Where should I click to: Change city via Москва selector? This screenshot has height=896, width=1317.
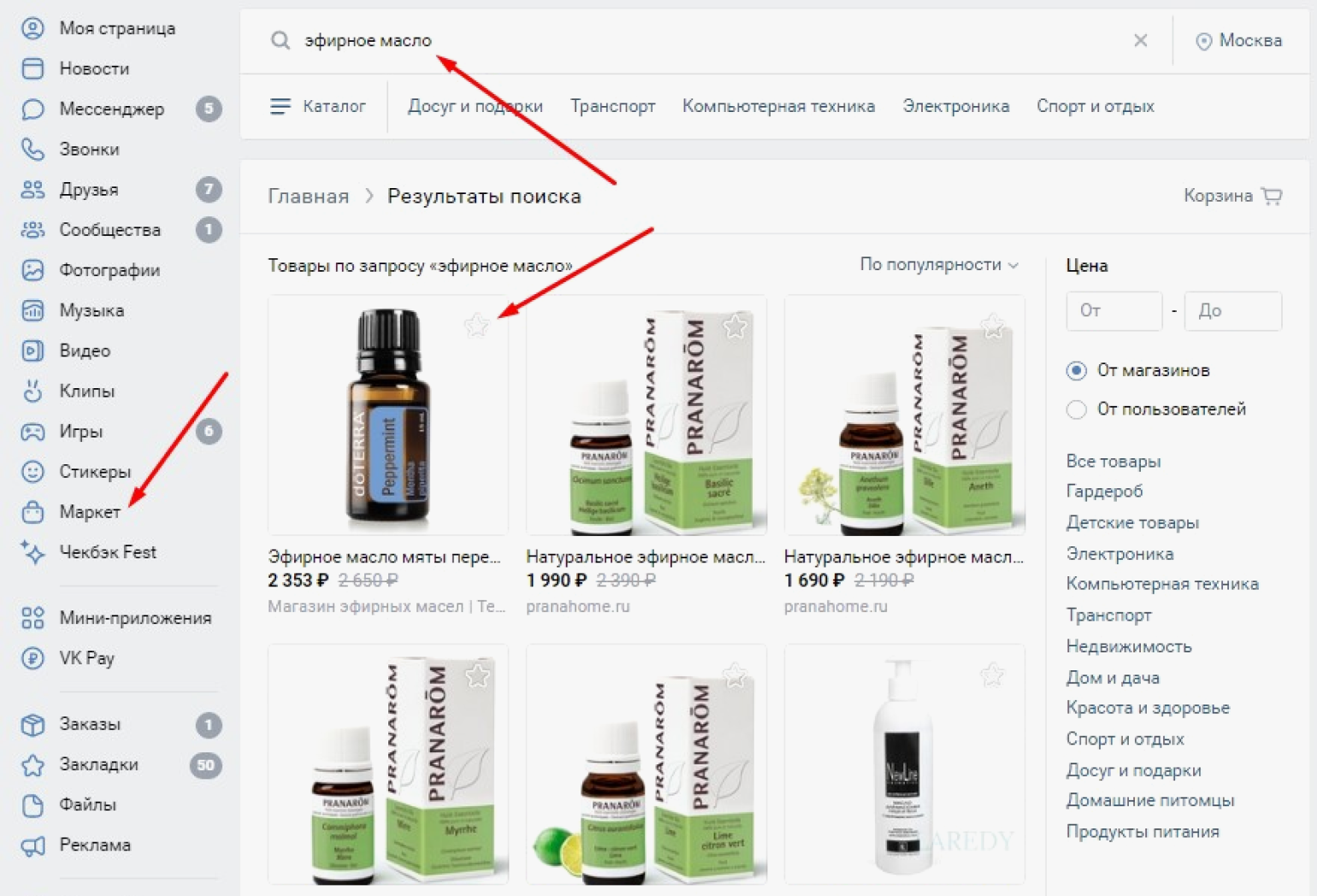(1239, 40)
